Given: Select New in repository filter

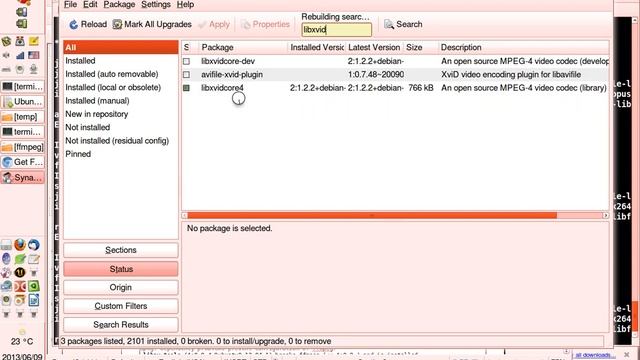Looking at the screenshot, I should (121, 114).
